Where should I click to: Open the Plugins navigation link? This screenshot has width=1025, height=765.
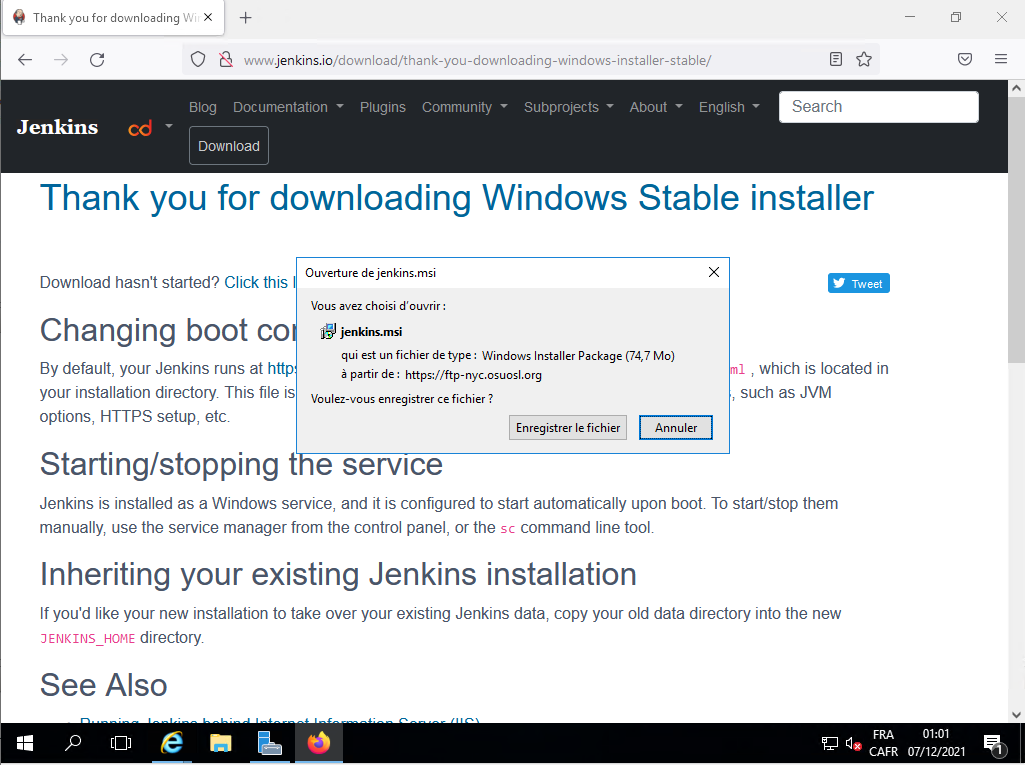coord(382,107)
